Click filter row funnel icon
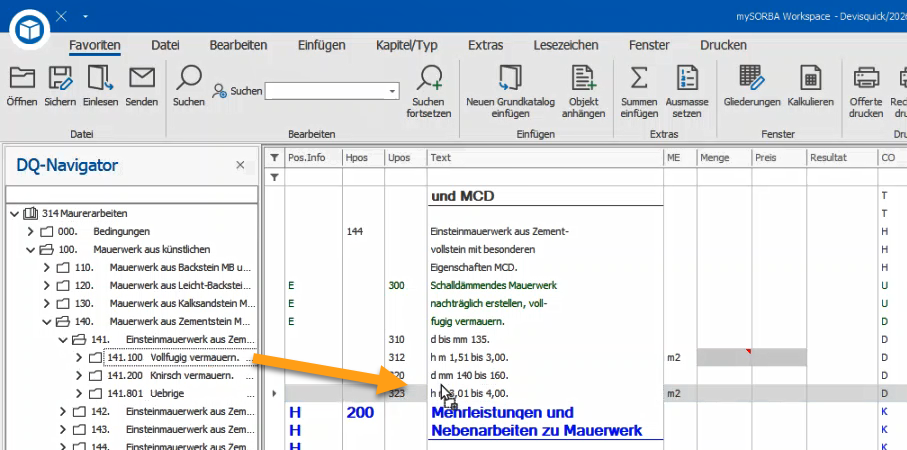Screen dimensions: 907x450 (x=275, y=177)
